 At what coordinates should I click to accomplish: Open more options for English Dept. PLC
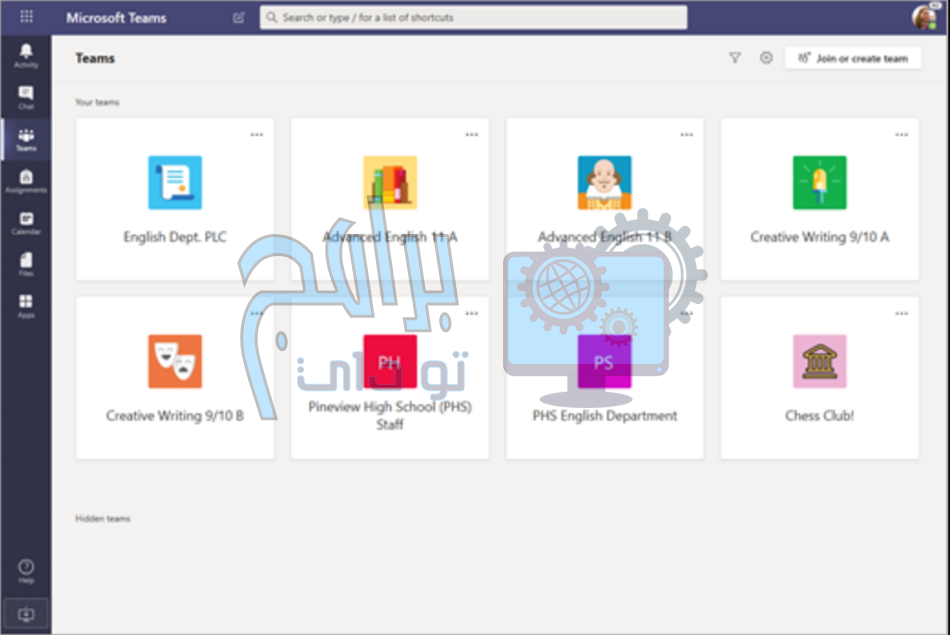(257, 135)
